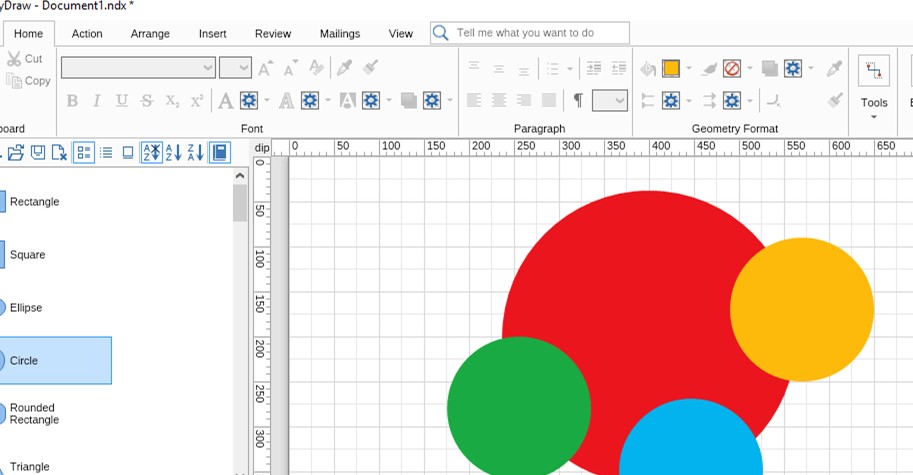This screenshot has height=475, width=913.
Task: Open the Insert ribbon tab
Action: [x=213, y=34]
